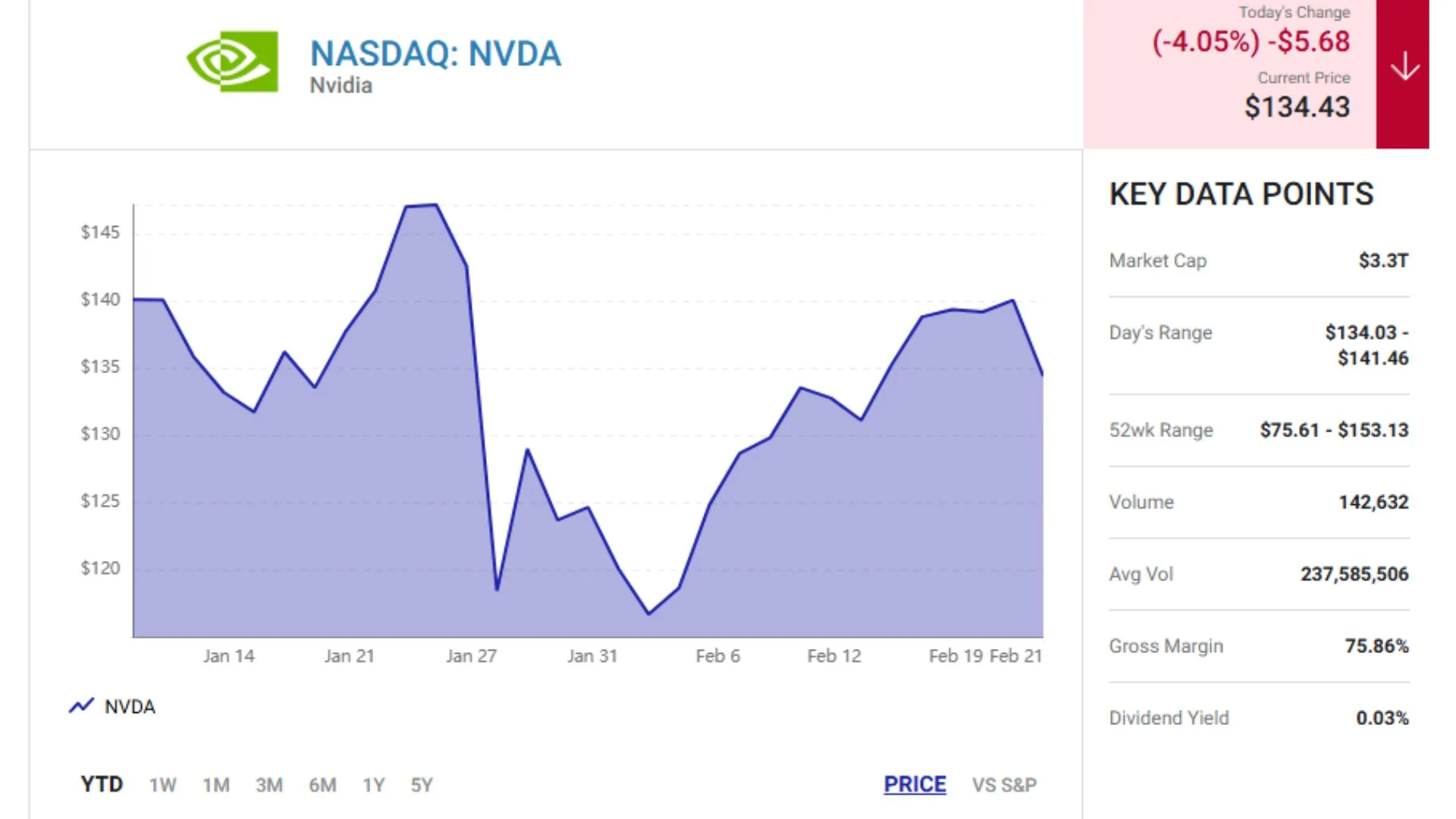The image size is (1456, 819).
Task: Click the Gross Margin value 75.86%
Action: (1376, 646)
